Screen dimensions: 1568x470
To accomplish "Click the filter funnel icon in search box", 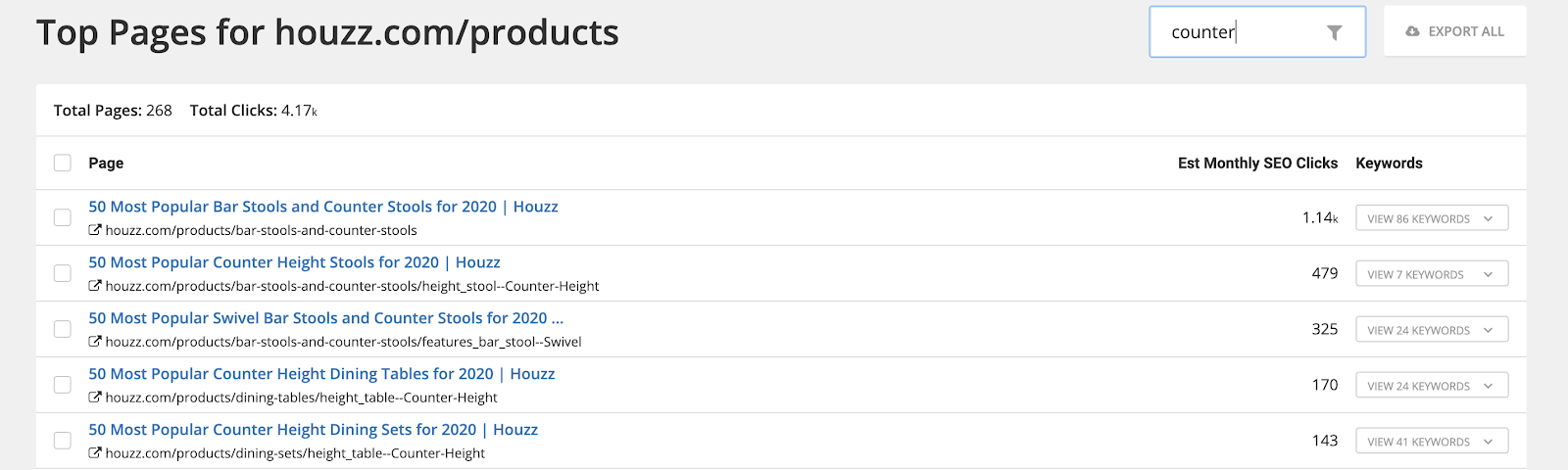I will [x=1334, y=32].
